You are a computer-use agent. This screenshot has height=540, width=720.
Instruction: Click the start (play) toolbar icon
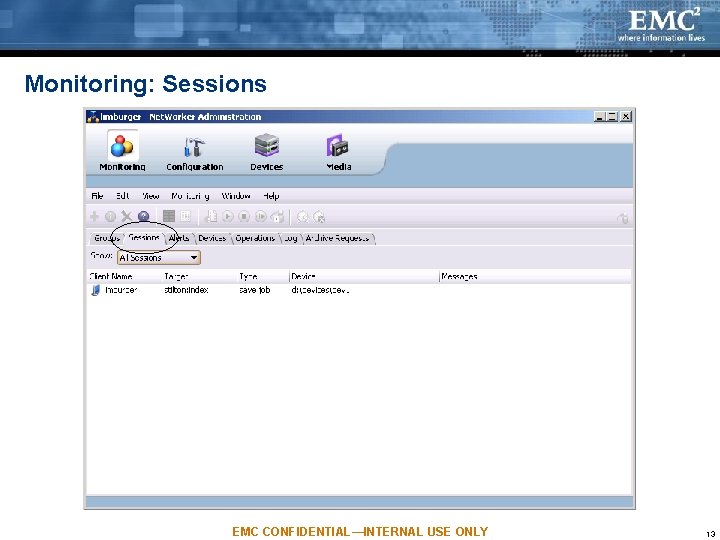coord(228,216)
